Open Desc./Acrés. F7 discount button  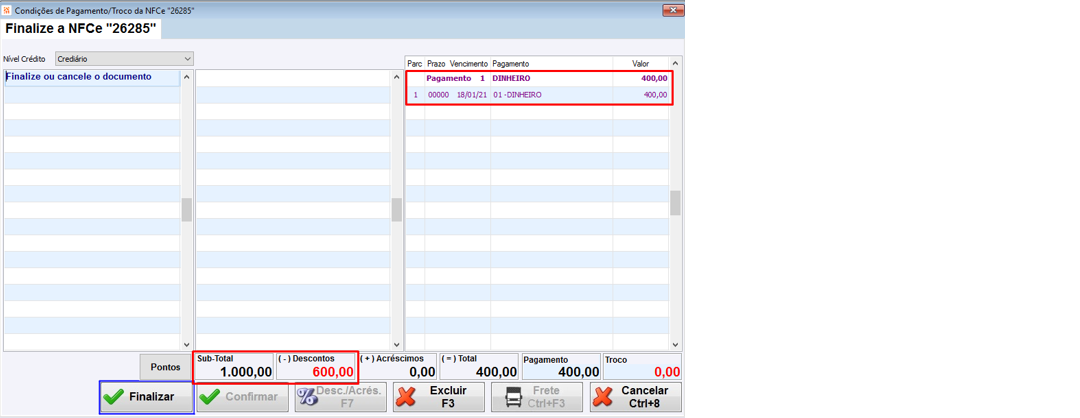[340, 397]
